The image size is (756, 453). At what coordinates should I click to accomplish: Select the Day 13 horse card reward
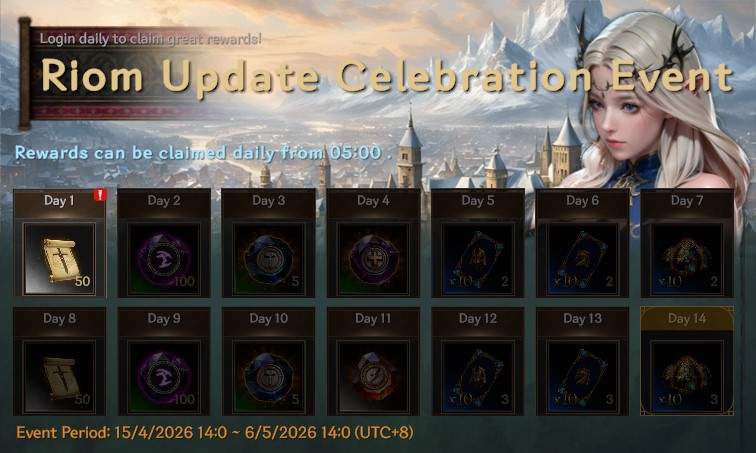tap(582, 377)
